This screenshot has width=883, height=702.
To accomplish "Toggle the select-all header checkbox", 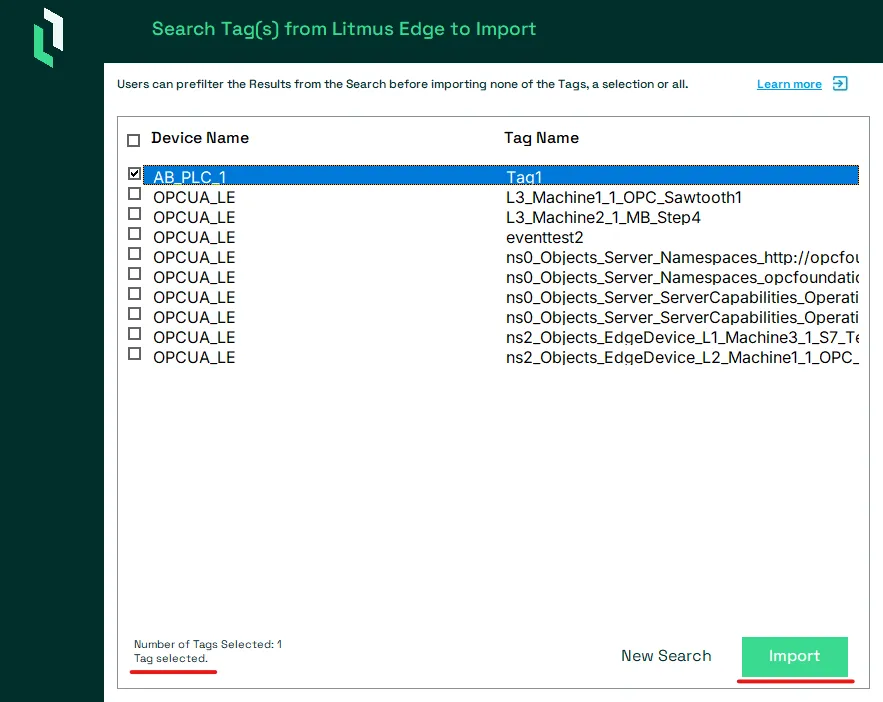I will pos(133,140).
